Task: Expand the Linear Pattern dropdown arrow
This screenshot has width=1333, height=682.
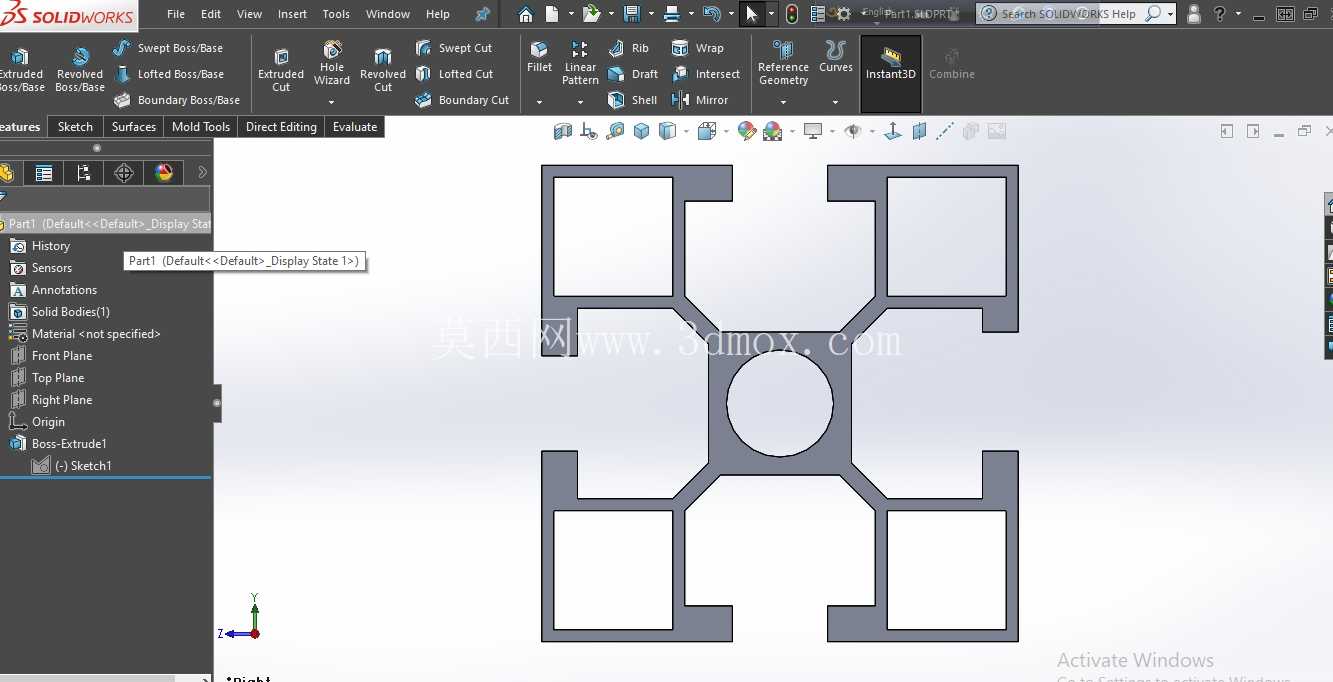Action: (580, 102)
